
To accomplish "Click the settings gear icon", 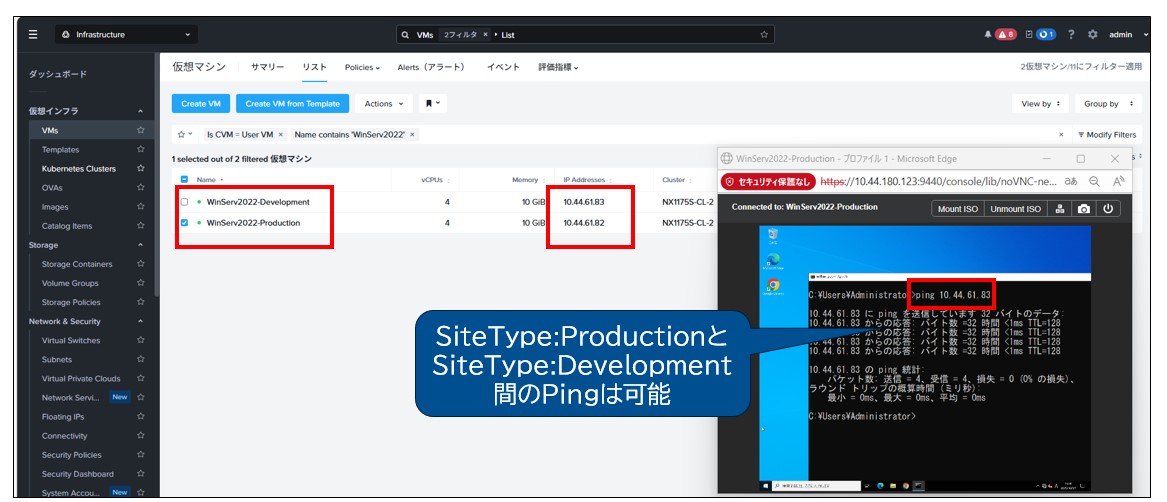I will [1092, 34].
